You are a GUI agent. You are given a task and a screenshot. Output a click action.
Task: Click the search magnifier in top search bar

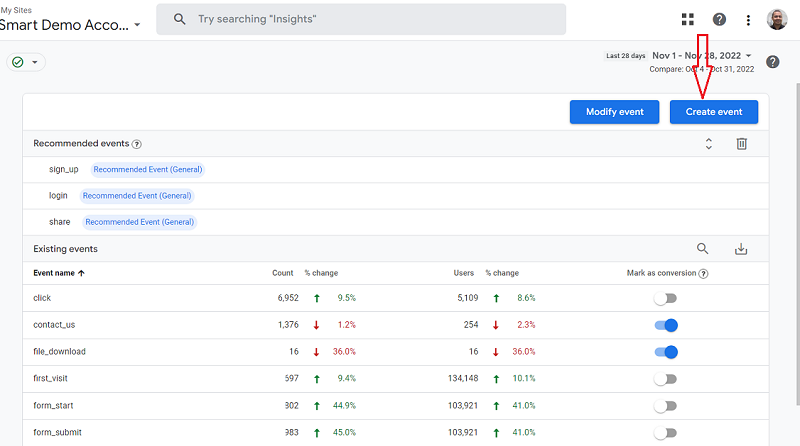(x=179, y=19)
